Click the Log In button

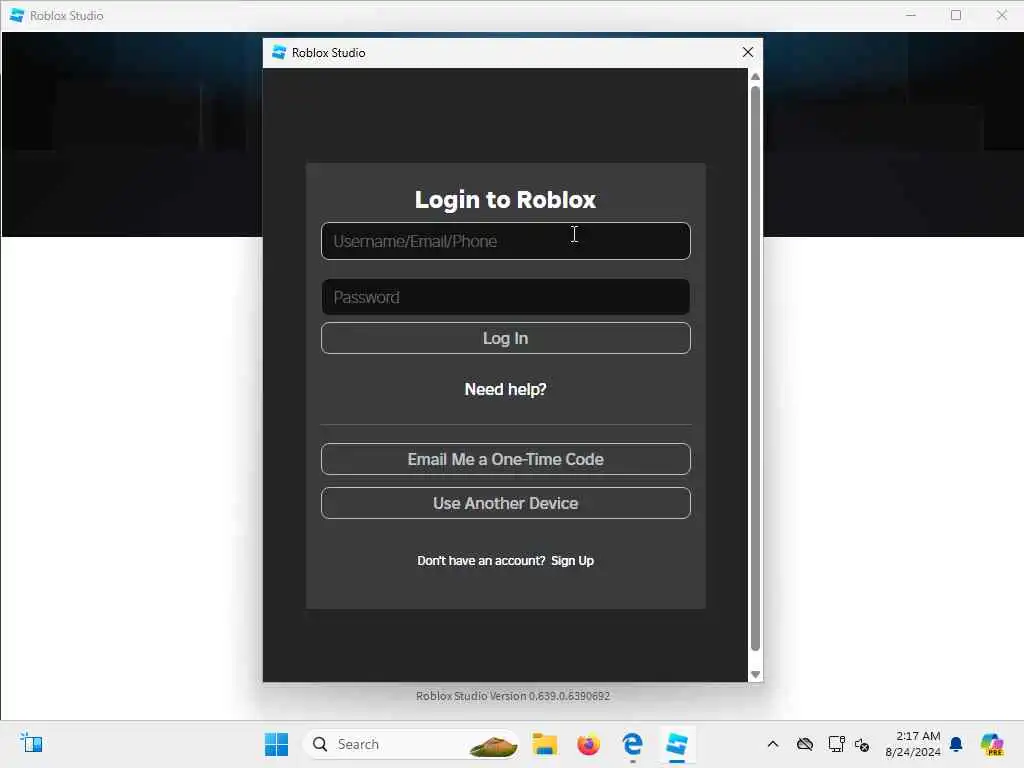pyautogui.click(x=505, y=338)
